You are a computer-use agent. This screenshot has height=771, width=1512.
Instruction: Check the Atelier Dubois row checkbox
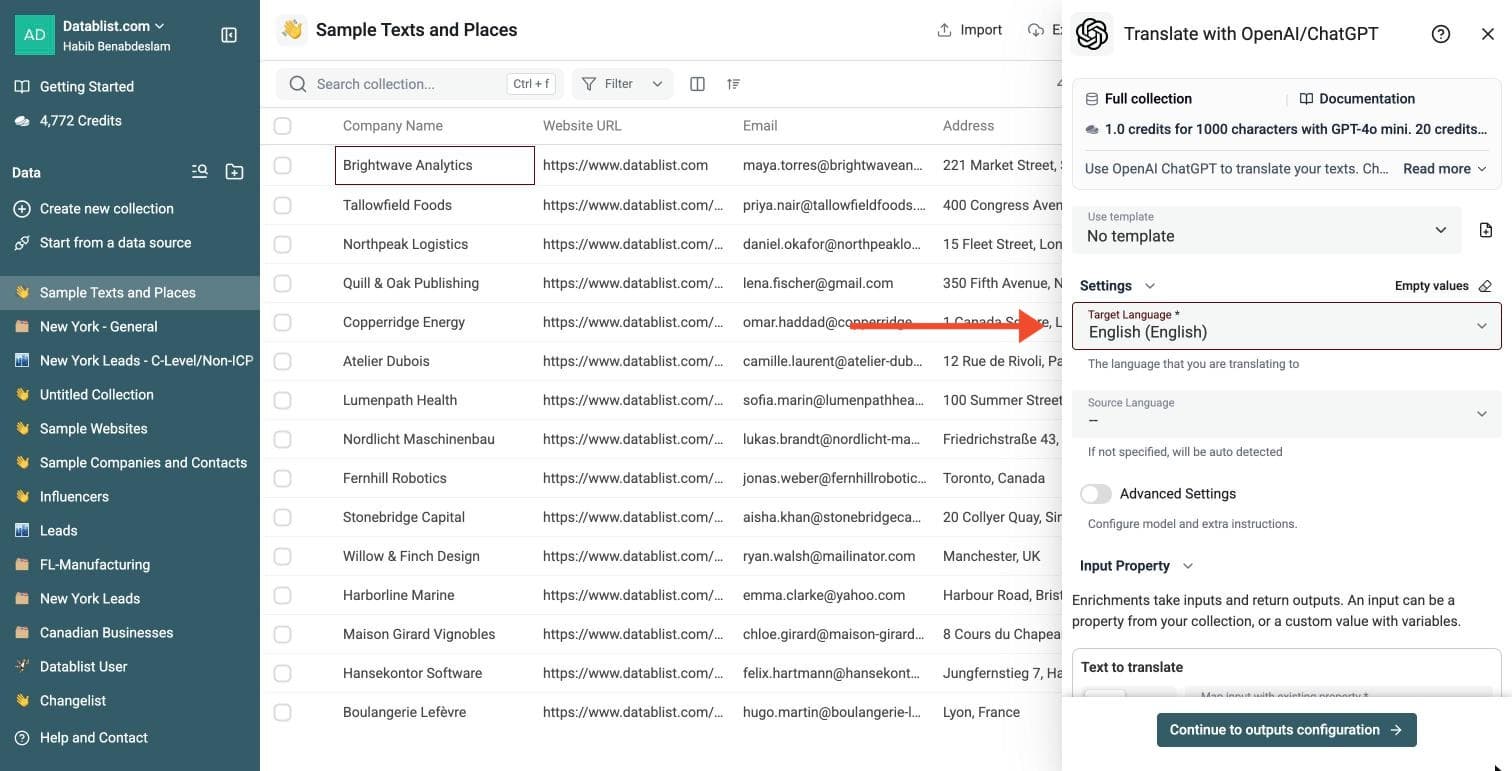pyautogui.click(x=283, y=361)
